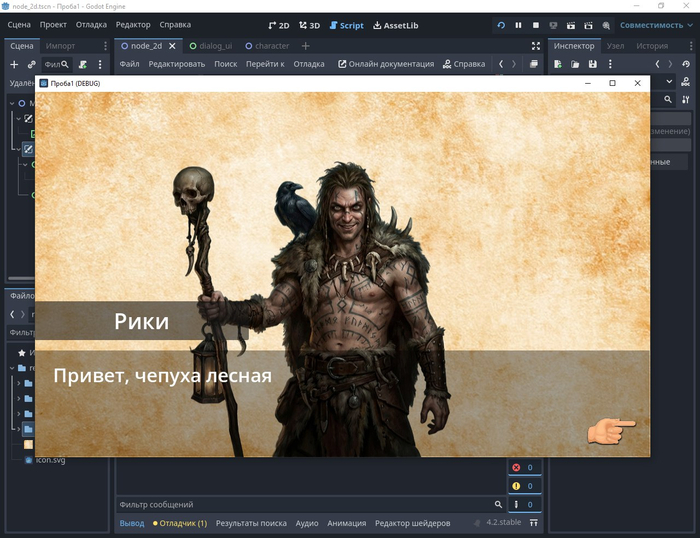Open the Проект menu

click(x=54, y=25)
